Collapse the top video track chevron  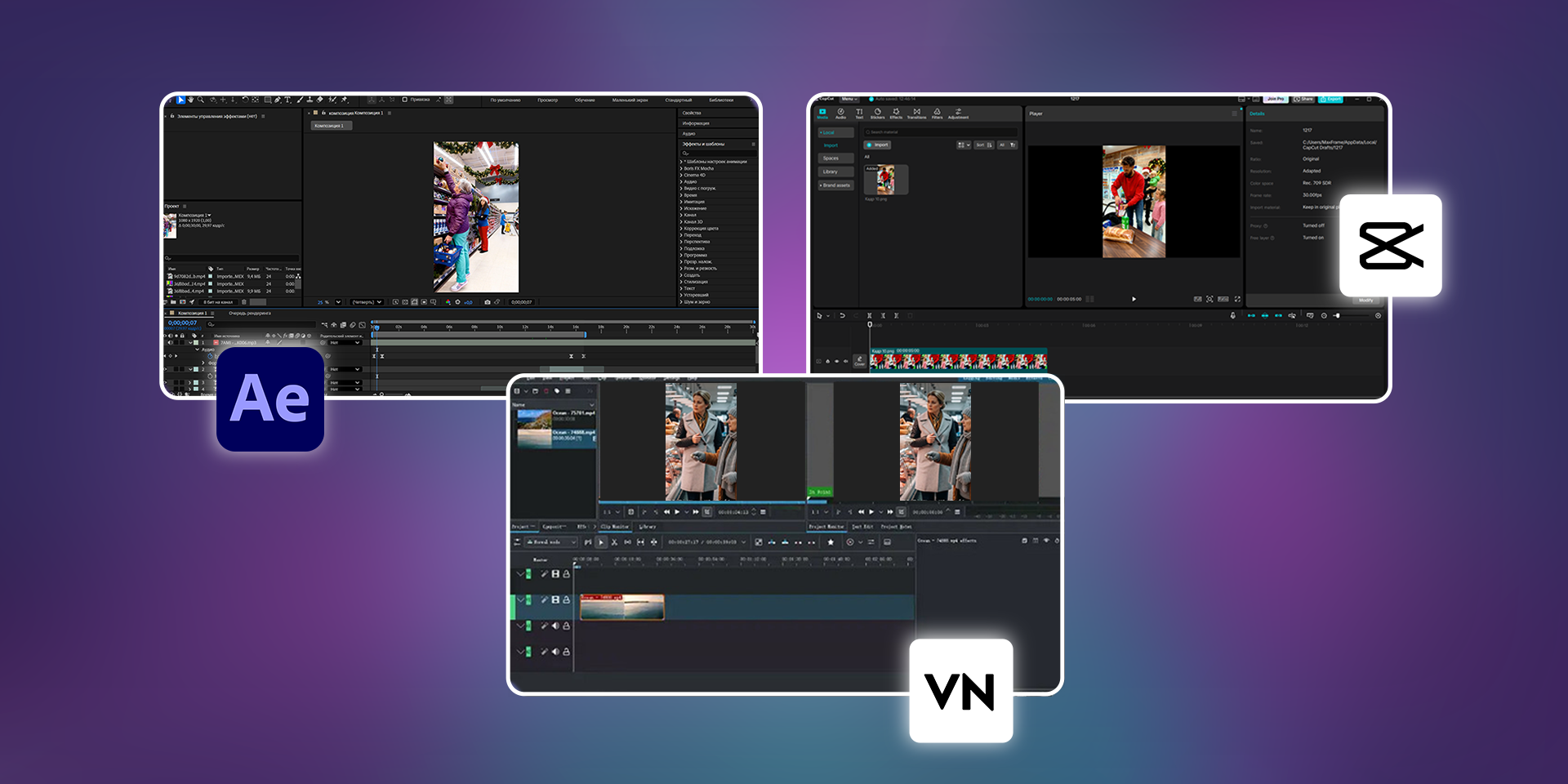coord(519,574)
